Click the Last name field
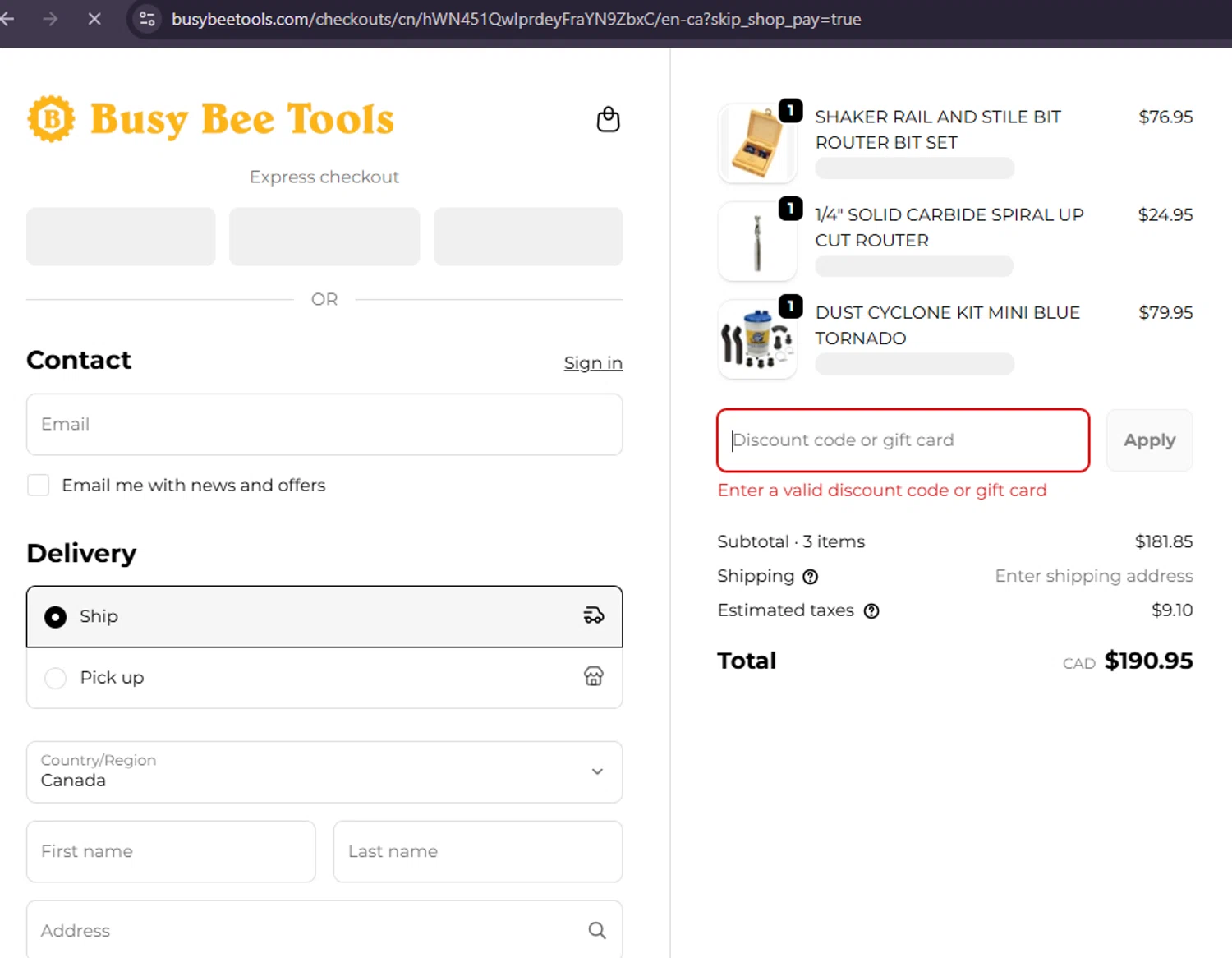1232x958 pixels. [478, 851]
